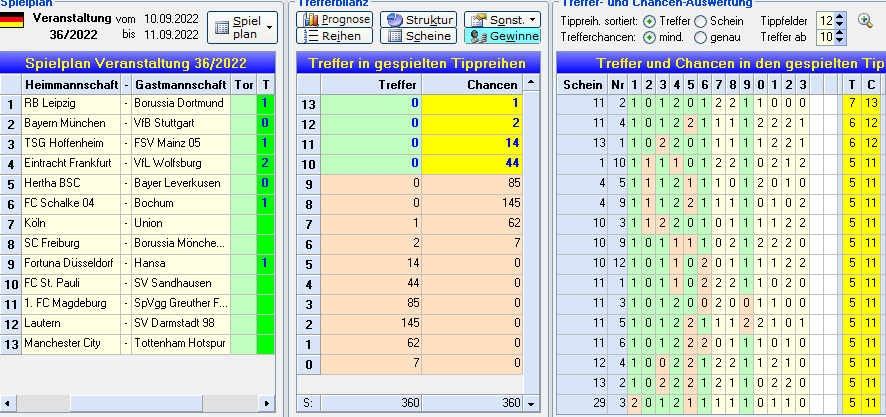Image resolution: width=886 pixels, height=417 pixels.
Task: Select Treffer sort radio button
Action: [x=649, y=21]
